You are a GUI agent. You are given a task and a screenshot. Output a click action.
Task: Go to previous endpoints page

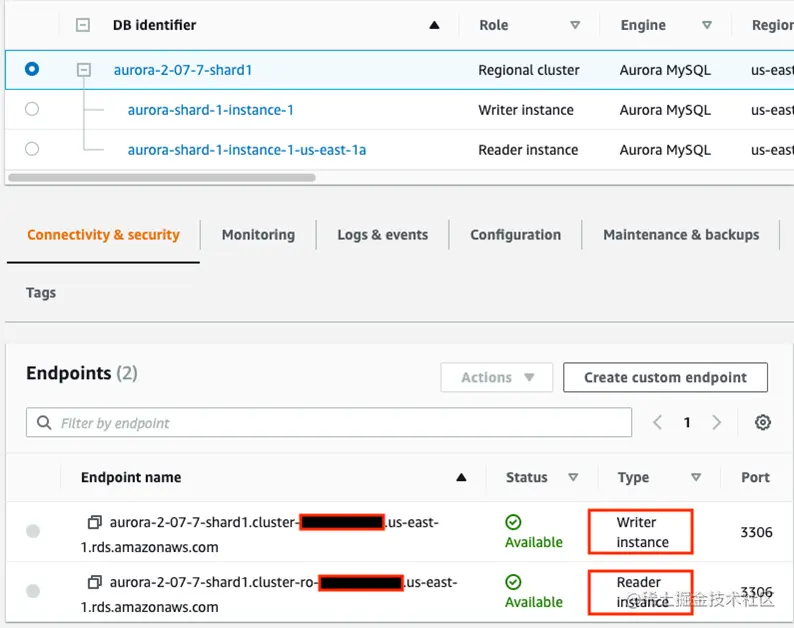click(x=657, y=422)
